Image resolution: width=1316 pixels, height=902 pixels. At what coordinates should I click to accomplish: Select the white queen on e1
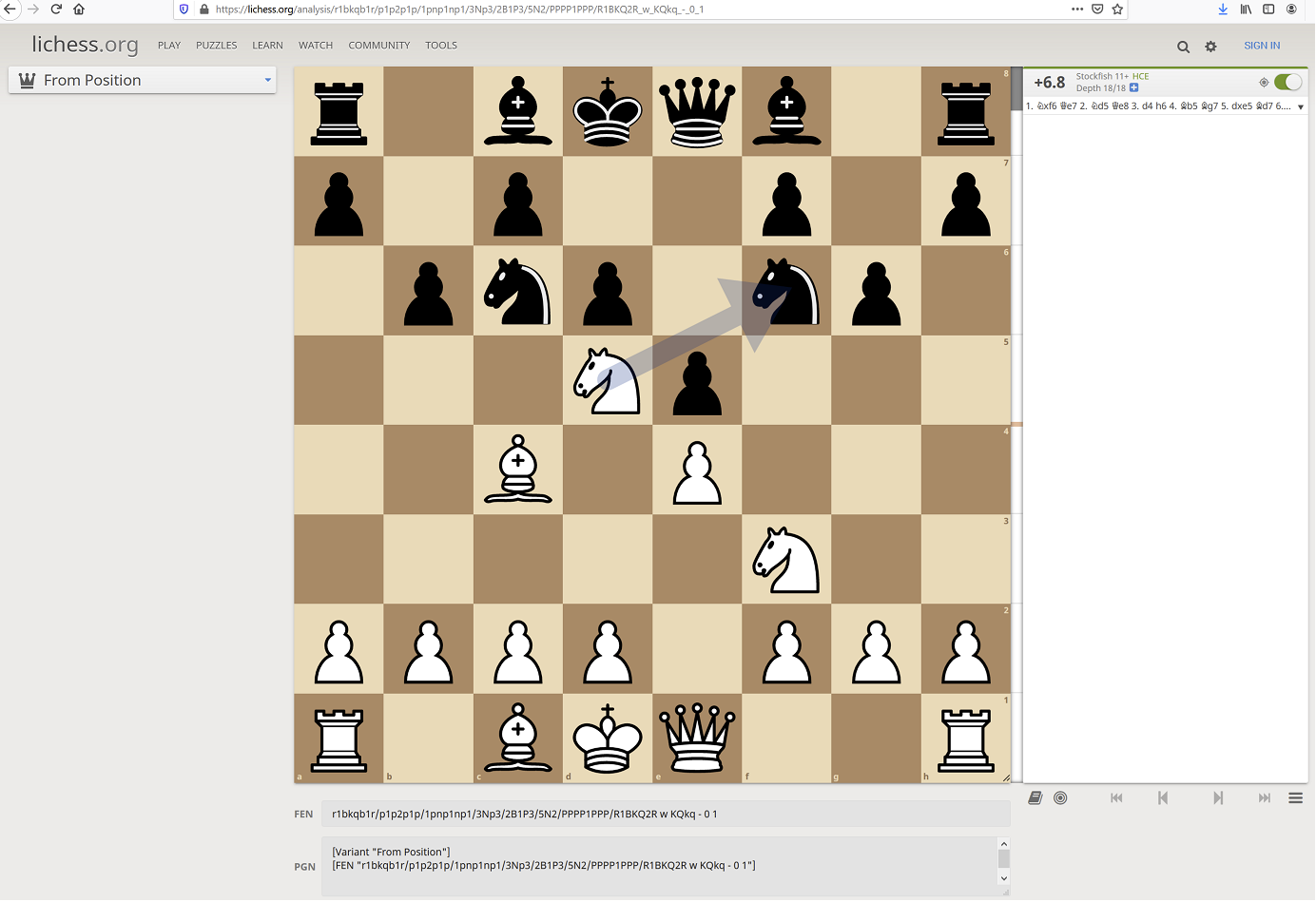697,739
